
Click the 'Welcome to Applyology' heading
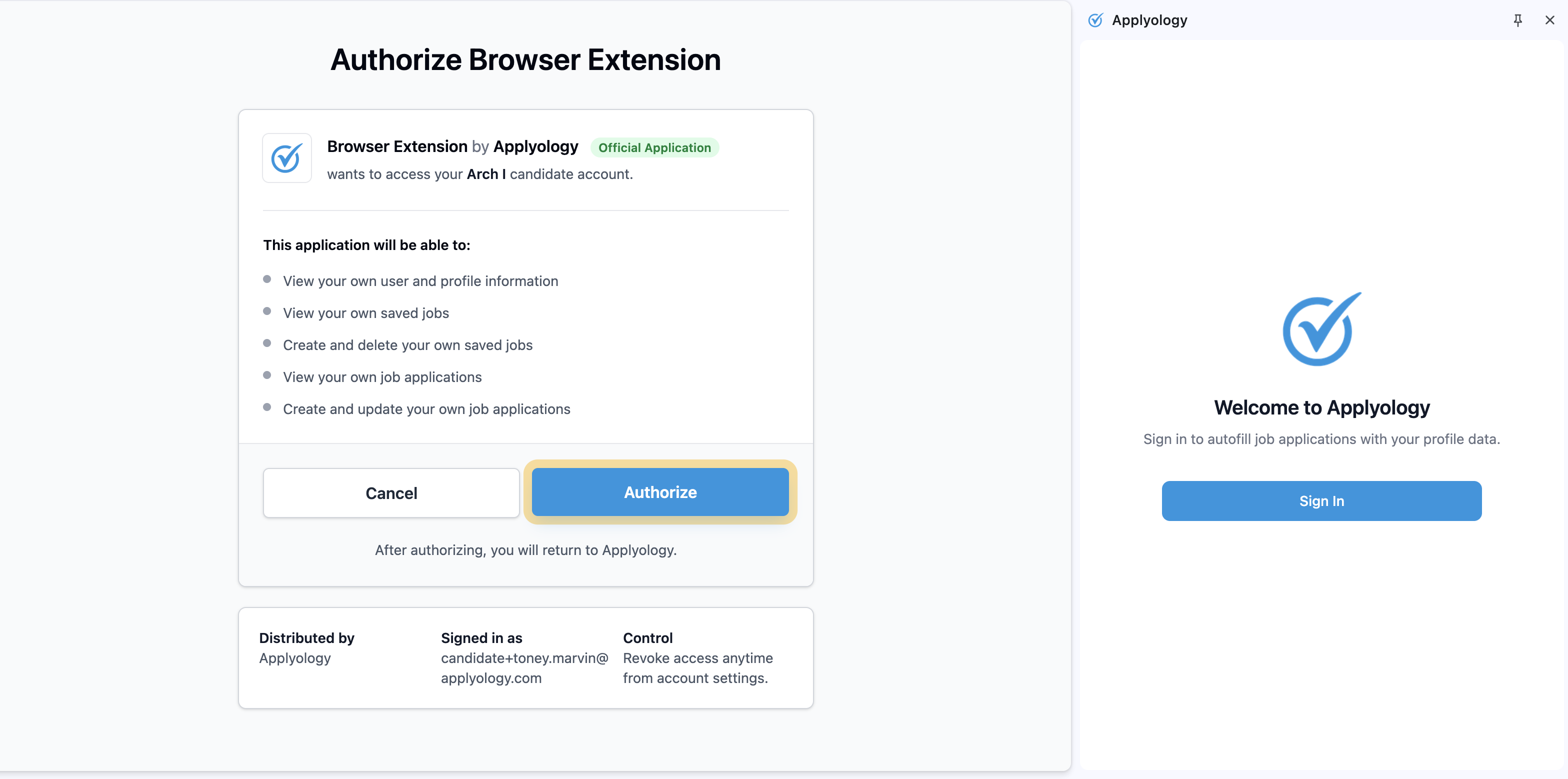click(x=1322, y=407)
